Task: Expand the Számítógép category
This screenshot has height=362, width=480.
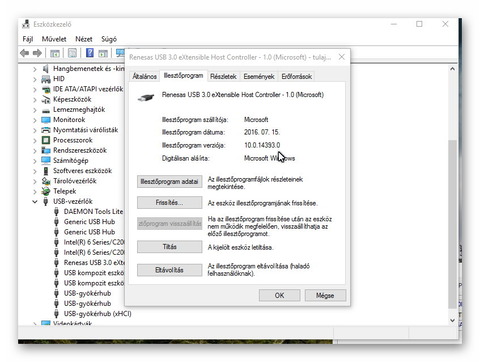Action: [x=35, y=161]
